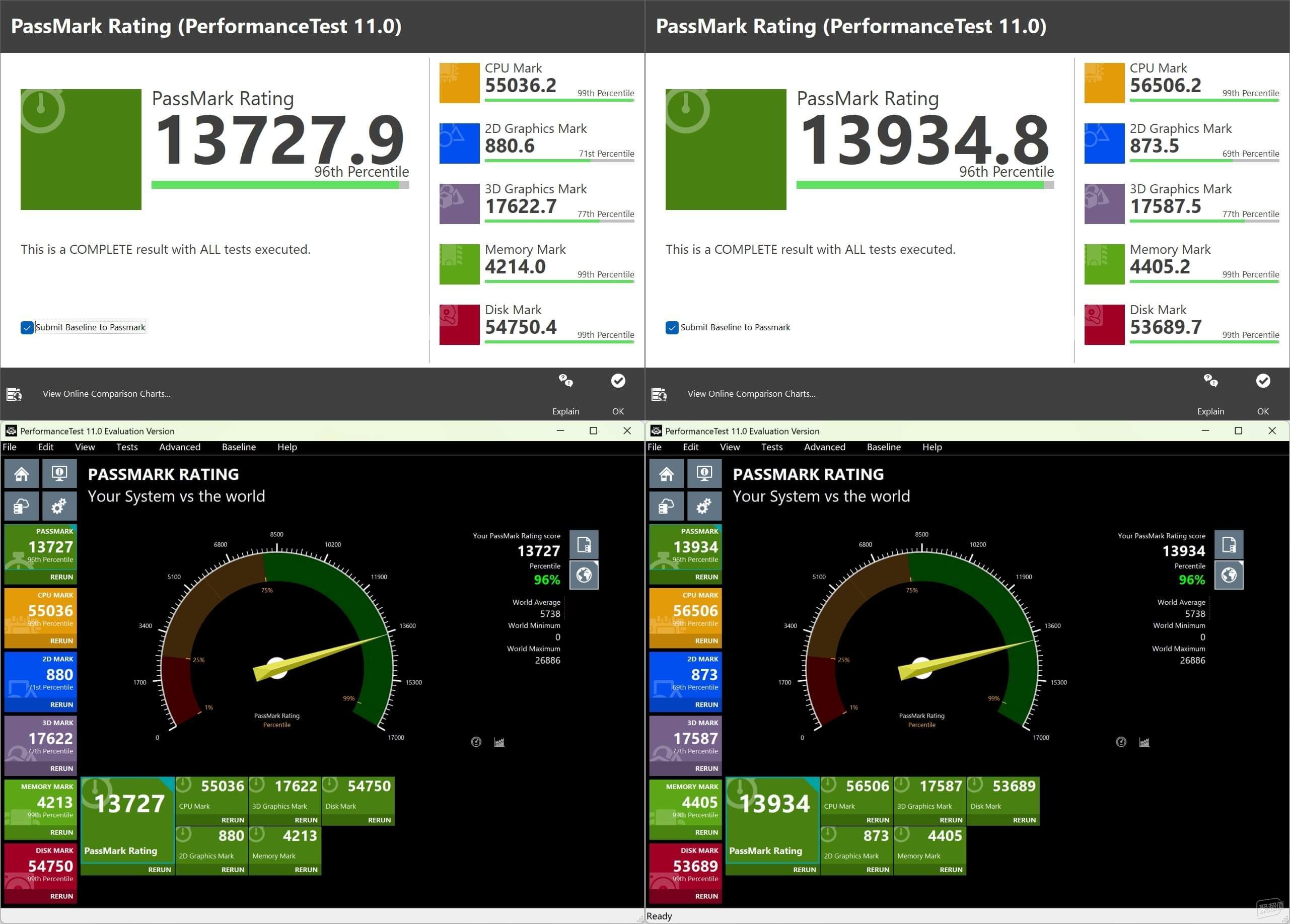Rerun the 3D Graphics Mark 17622 bottom tile

click(306, 820)
